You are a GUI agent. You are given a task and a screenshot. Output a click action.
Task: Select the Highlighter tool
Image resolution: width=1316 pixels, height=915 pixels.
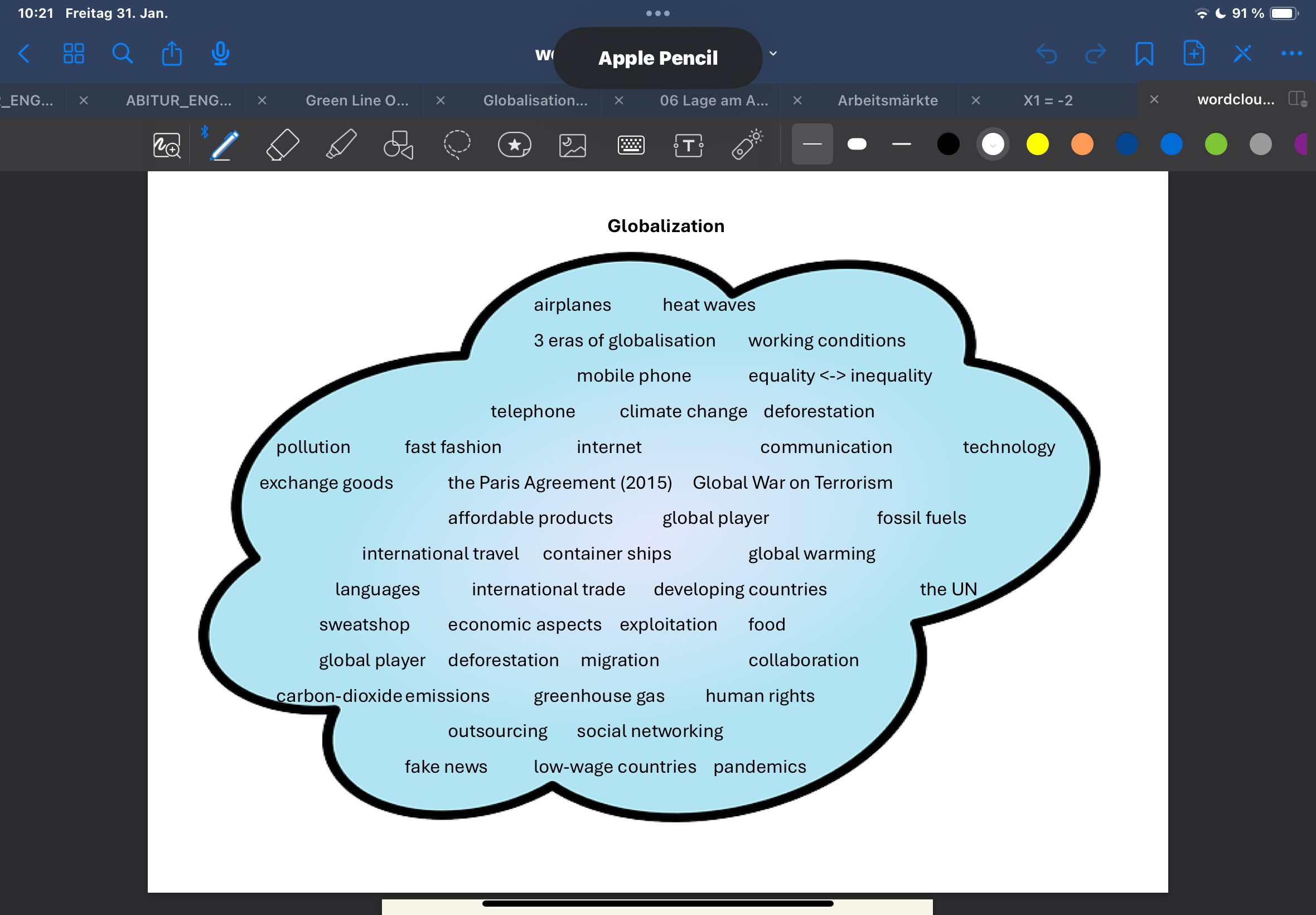coord(341,145)
